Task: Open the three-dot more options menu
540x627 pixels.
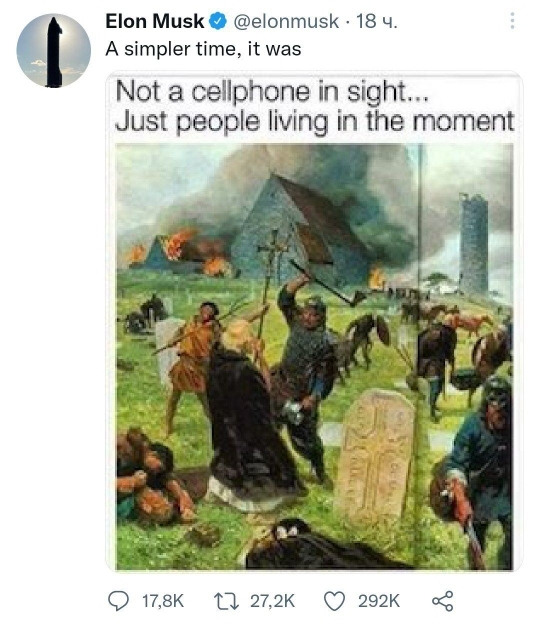Action: coord(512,20)
